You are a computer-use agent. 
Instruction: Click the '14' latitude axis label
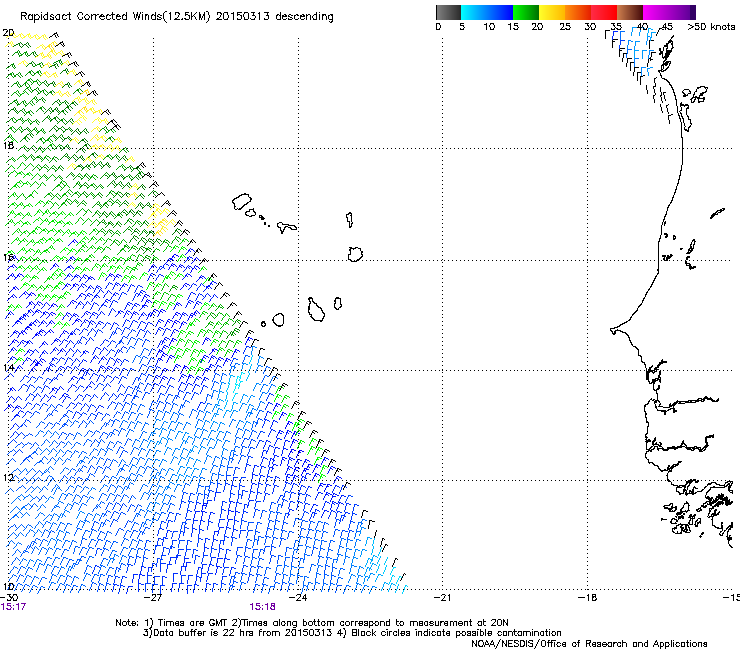8,368
